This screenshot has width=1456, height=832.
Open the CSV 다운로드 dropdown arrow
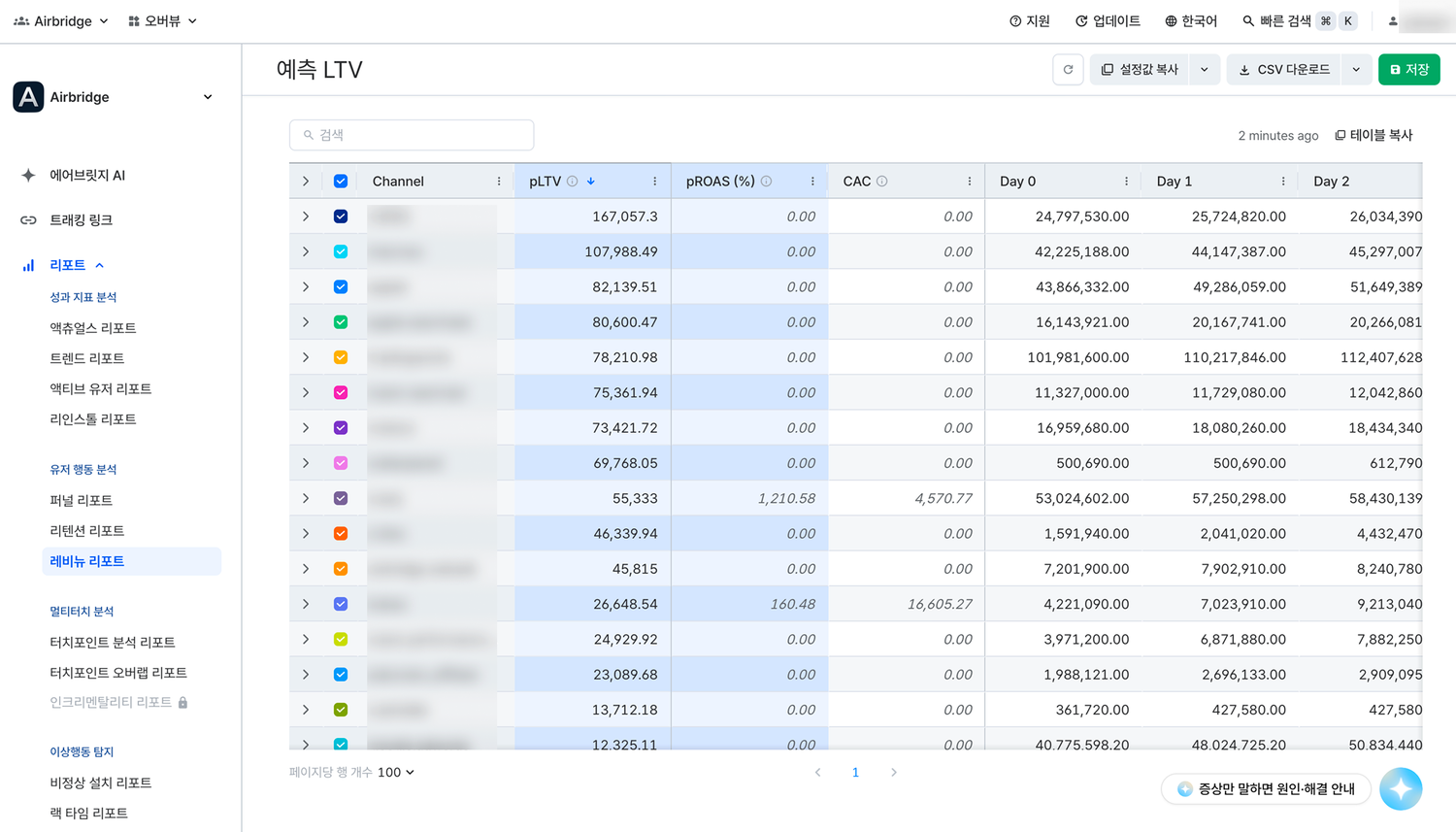tap(1356, 70)
